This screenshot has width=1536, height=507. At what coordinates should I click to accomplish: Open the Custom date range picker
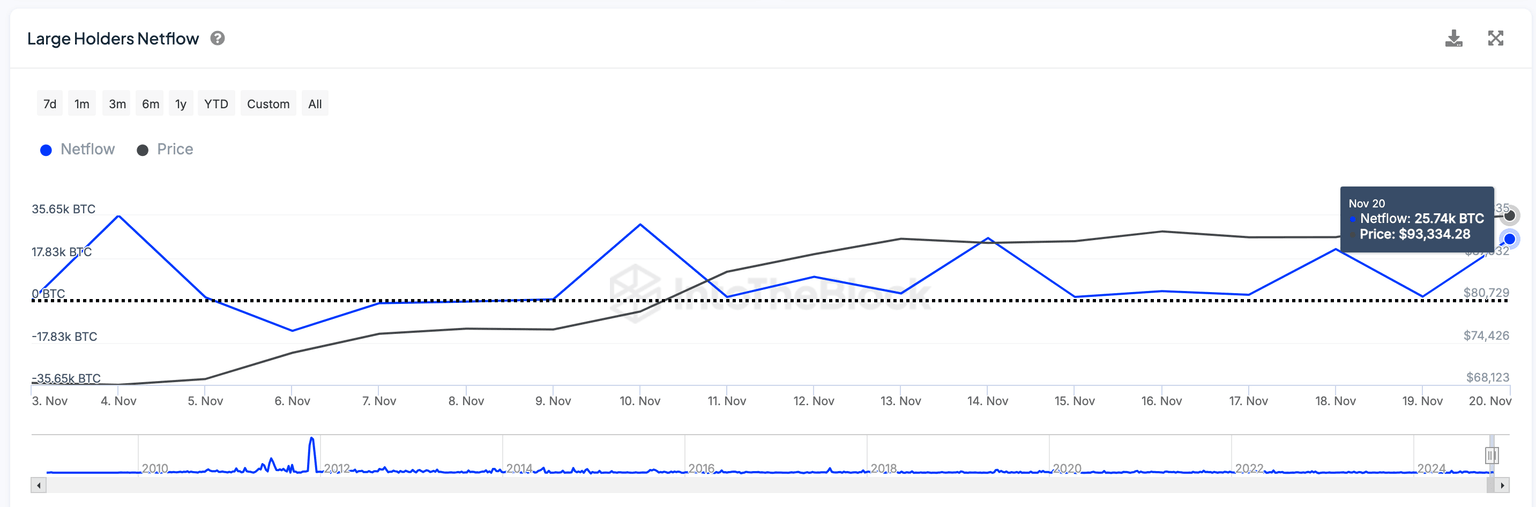pyautogui.click(x=268, y=104)
